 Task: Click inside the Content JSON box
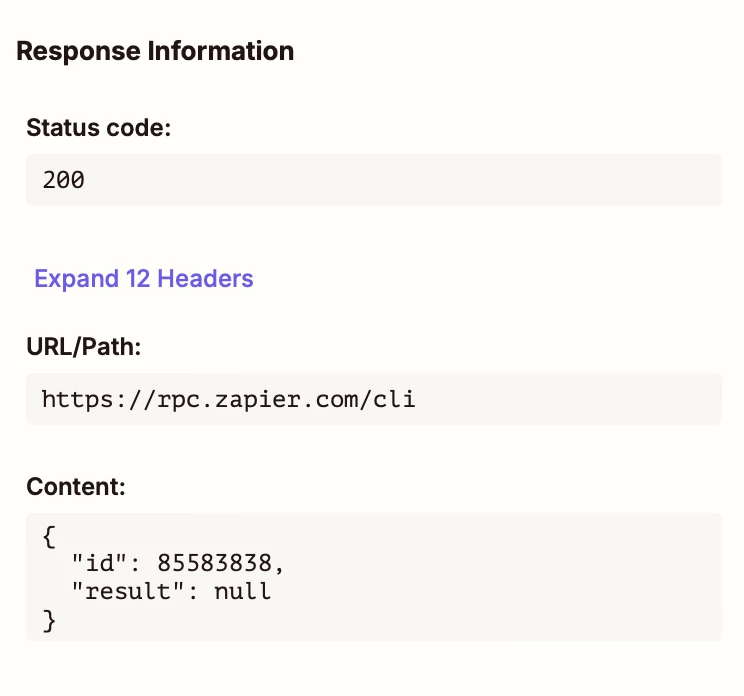pos(374,577)
